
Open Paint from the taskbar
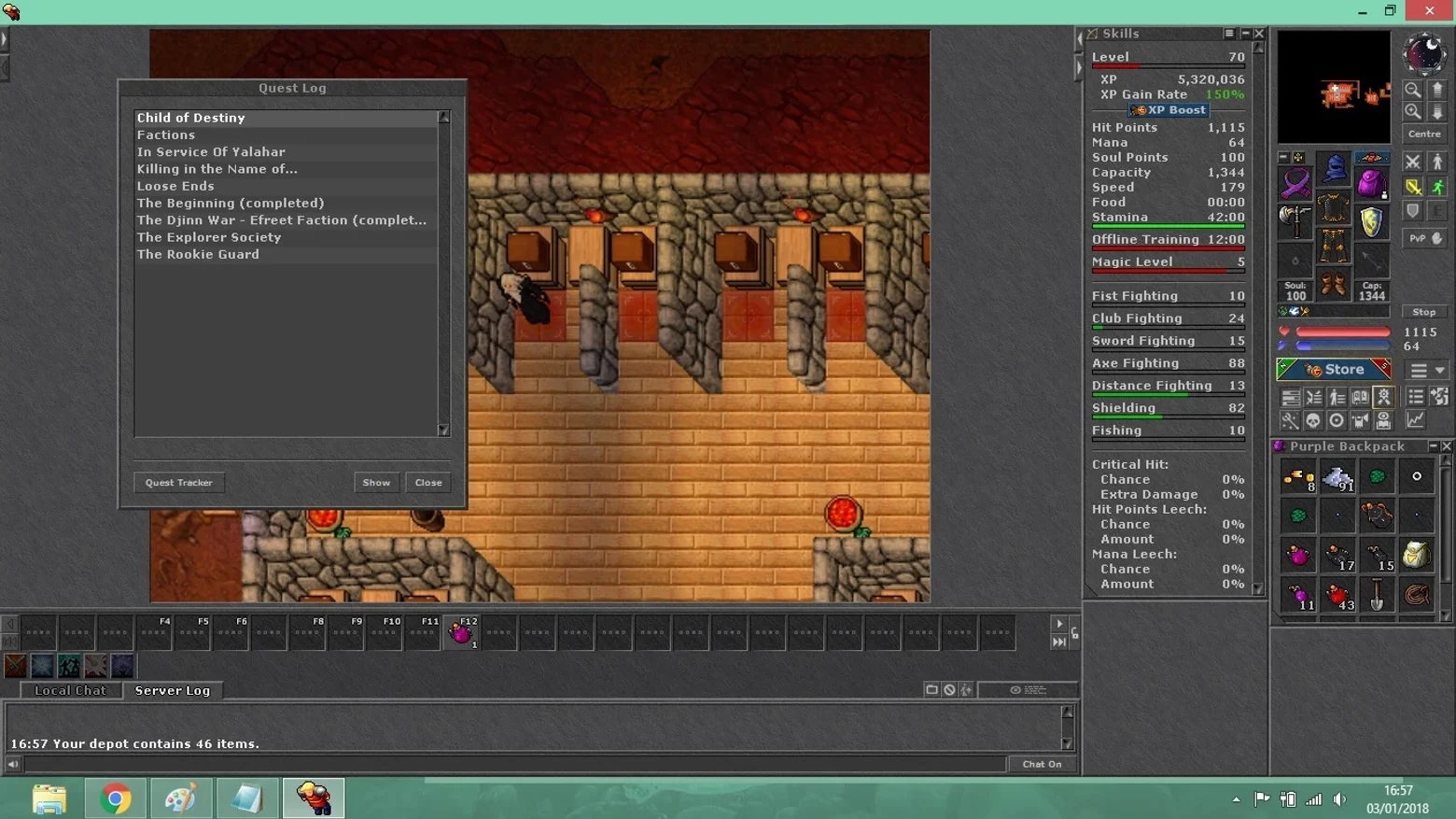181,798
